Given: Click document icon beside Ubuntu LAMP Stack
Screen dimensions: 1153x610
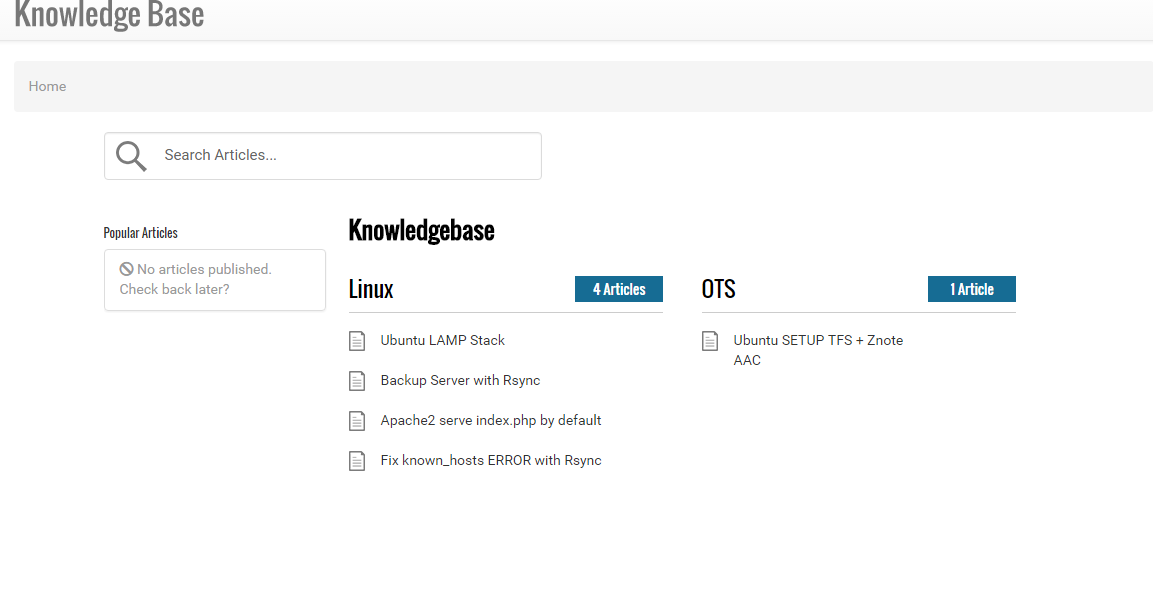Looking at the screenshot, I should click(x=357, y=341).
